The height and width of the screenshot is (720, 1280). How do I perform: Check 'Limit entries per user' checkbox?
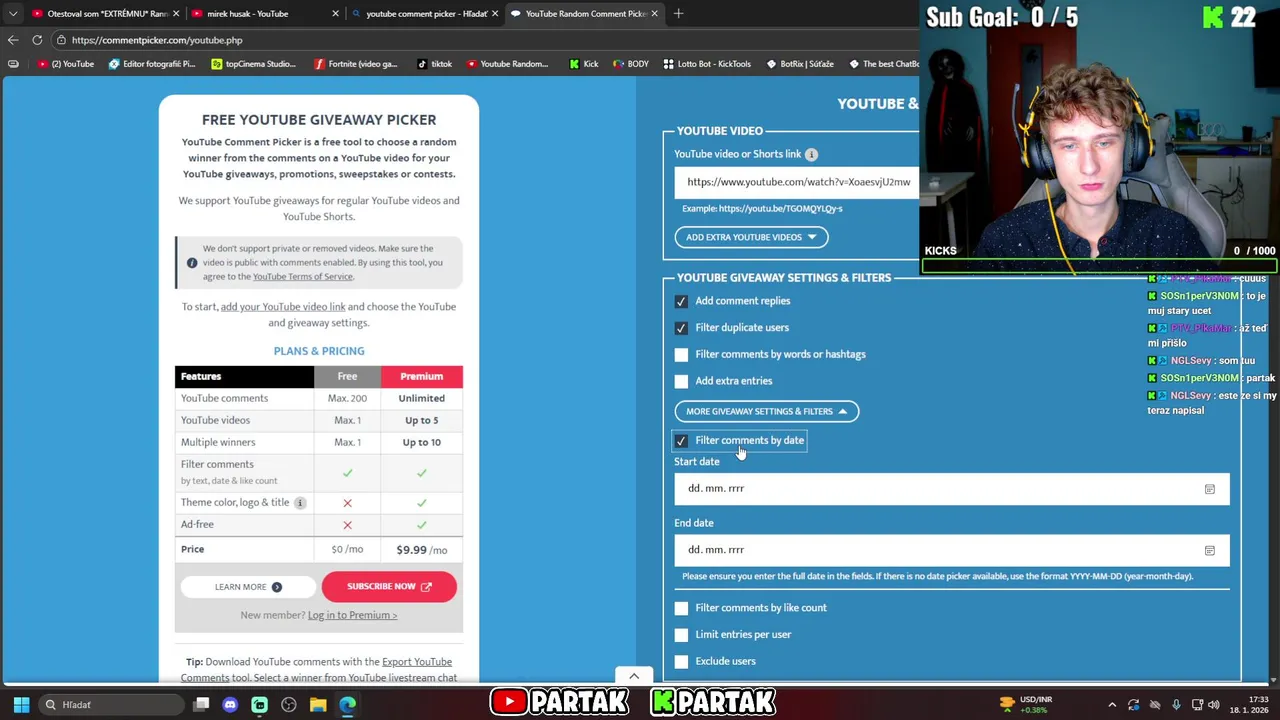coord(681,635)
